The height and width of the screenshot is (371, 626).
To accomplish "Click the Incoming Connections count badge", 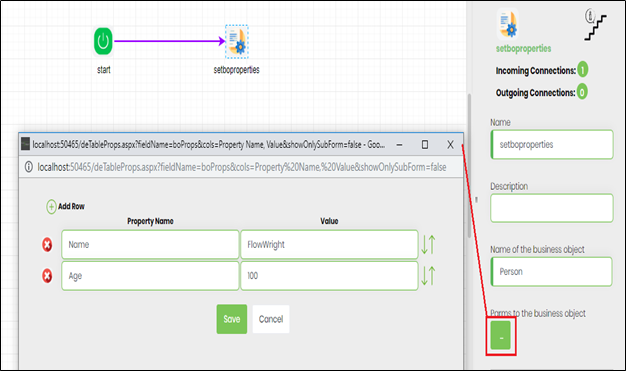I will tap(582, 70).
